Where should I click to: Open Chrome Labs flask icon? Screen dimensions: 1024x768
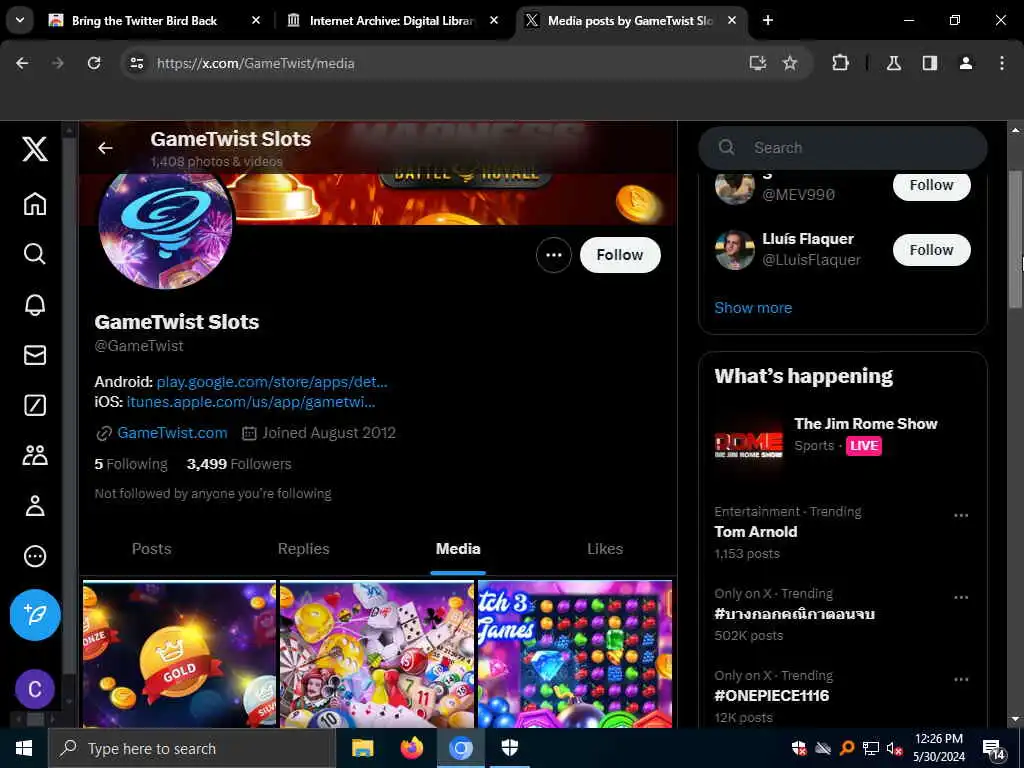894,63
